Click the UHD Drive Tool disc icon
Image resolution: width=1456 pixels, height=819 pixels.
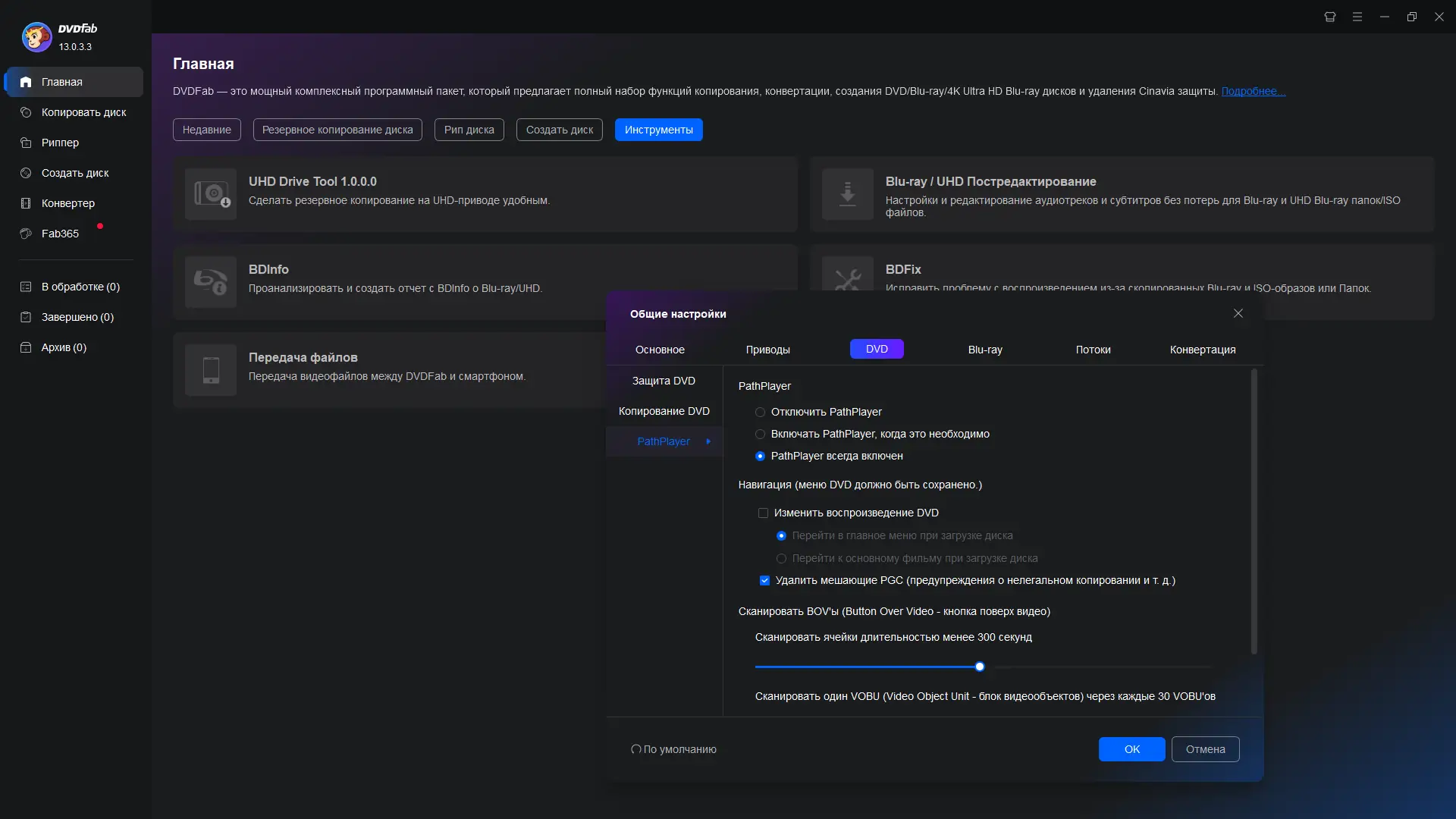[211, 194]
